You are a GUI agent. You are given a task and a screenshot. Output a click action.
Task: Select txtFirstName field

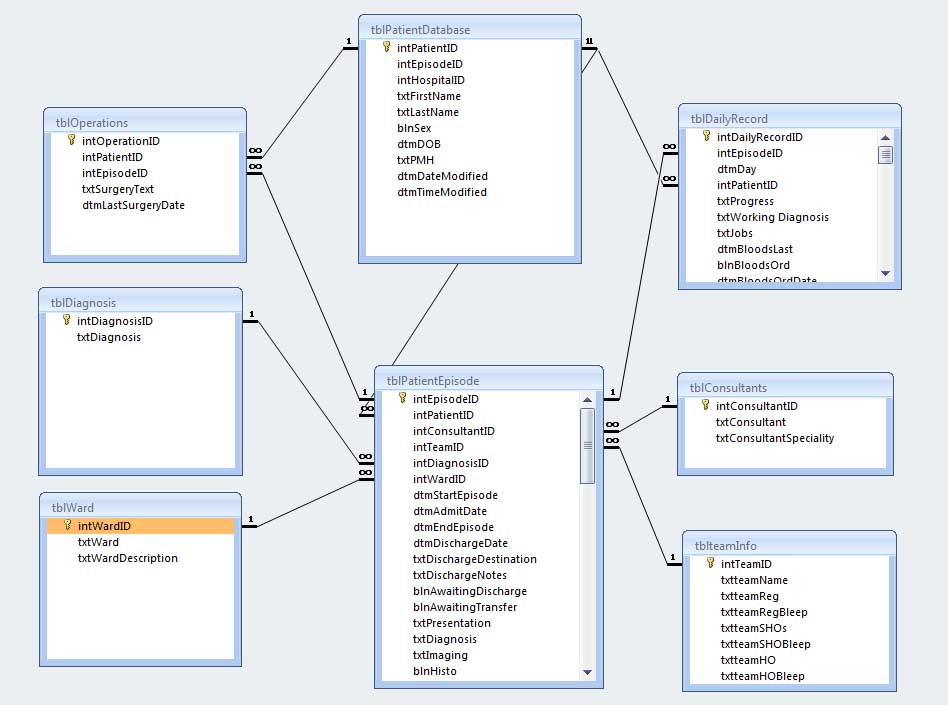tap(429, 96)
